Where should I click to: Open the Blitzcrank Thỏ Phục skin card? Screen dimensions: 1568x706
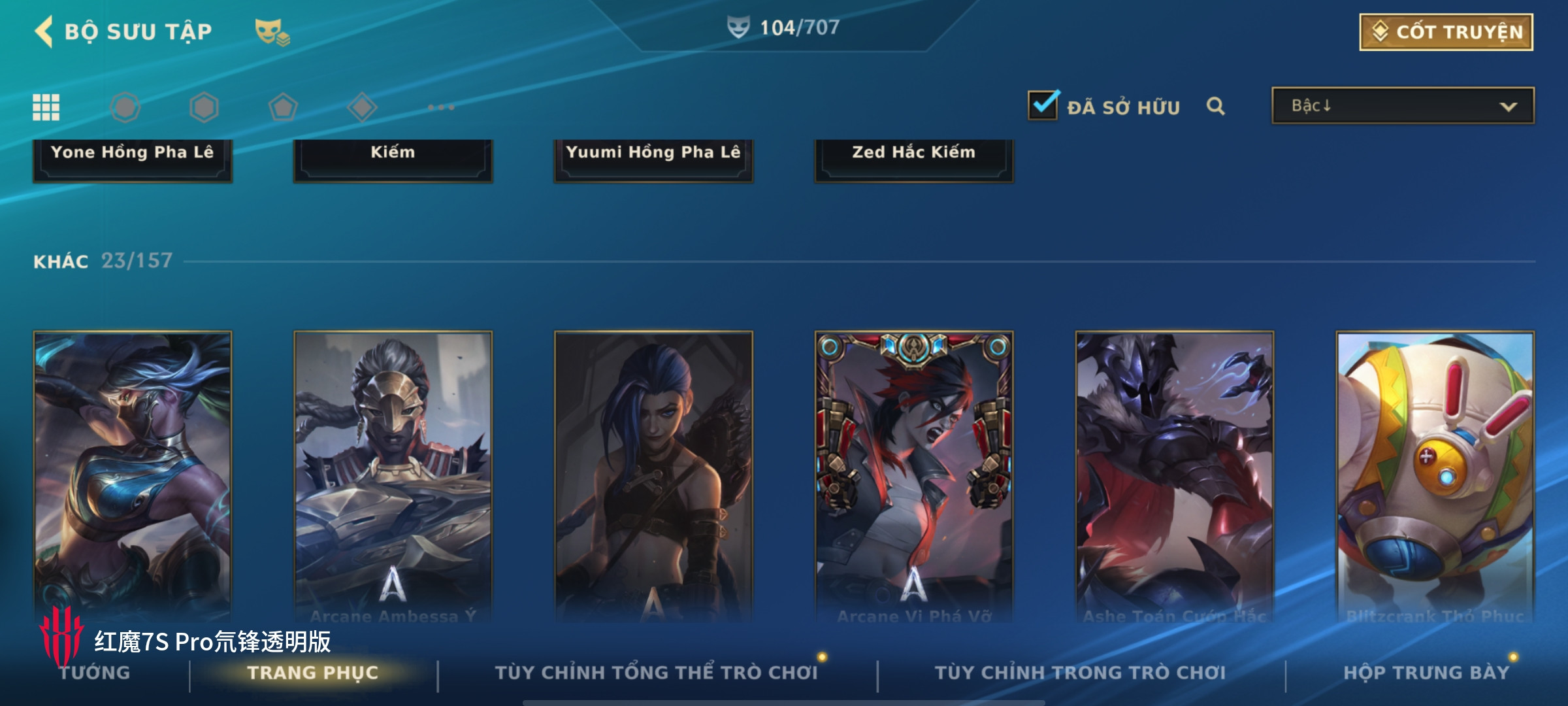point(1435,477)
